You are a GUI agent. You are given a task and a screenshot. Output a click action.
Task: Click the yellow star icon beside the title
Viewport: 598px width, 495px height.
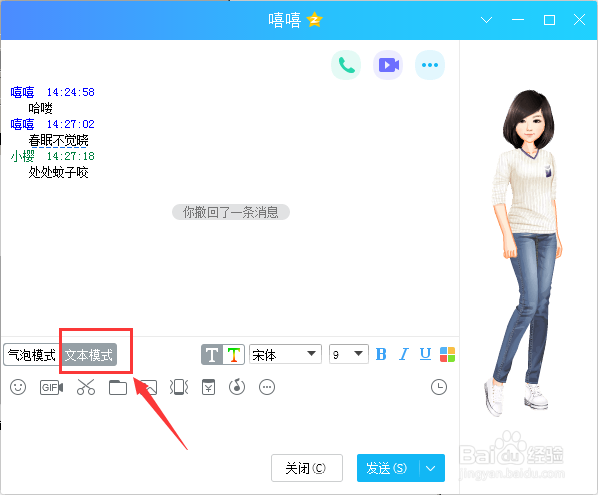coord(315,20)
